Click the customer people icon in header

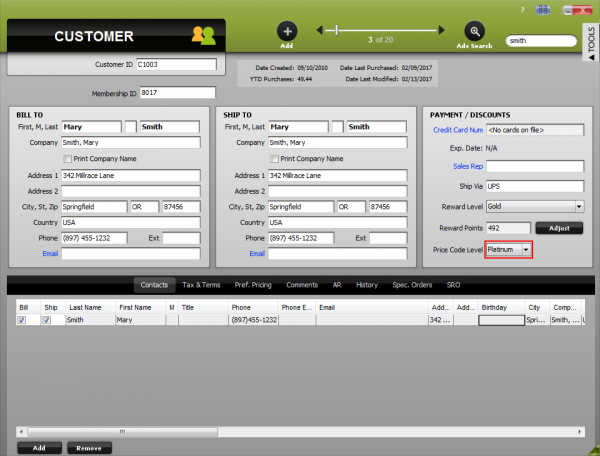pyautogui.click(x=203, y=36)
